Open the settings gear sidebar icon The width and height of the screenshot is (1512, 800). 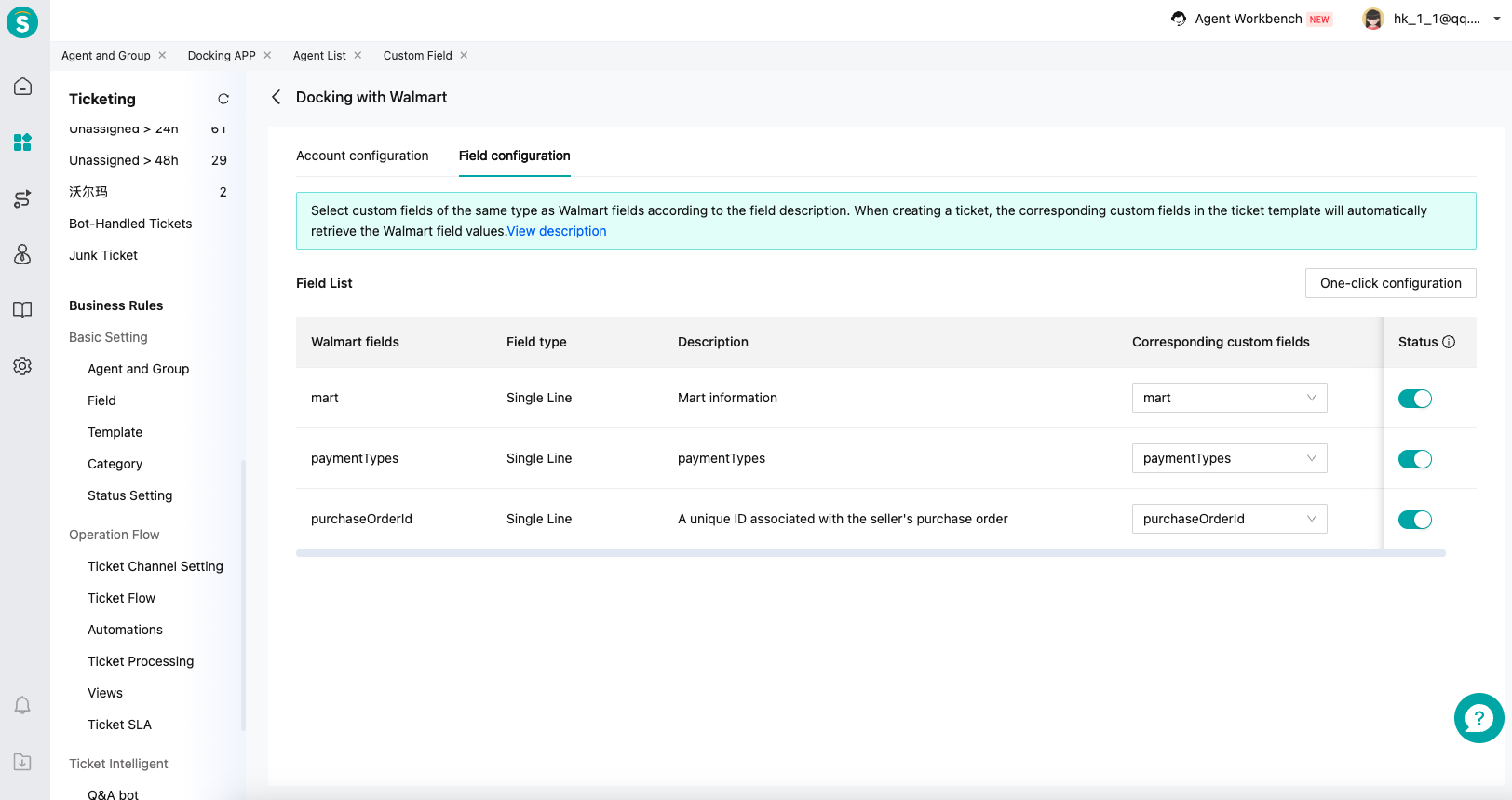(x=23, y=366)
